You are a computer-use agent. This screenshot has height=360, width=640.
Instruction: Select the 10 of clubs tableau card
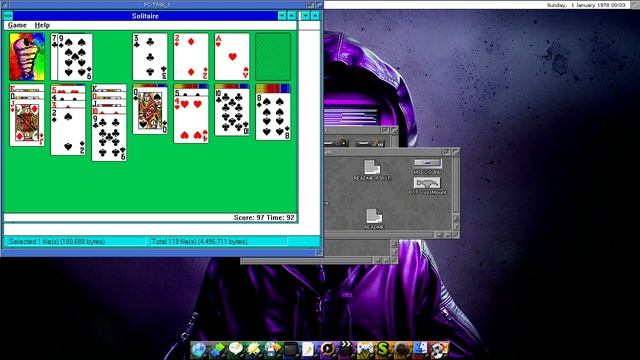coord(232,112)
